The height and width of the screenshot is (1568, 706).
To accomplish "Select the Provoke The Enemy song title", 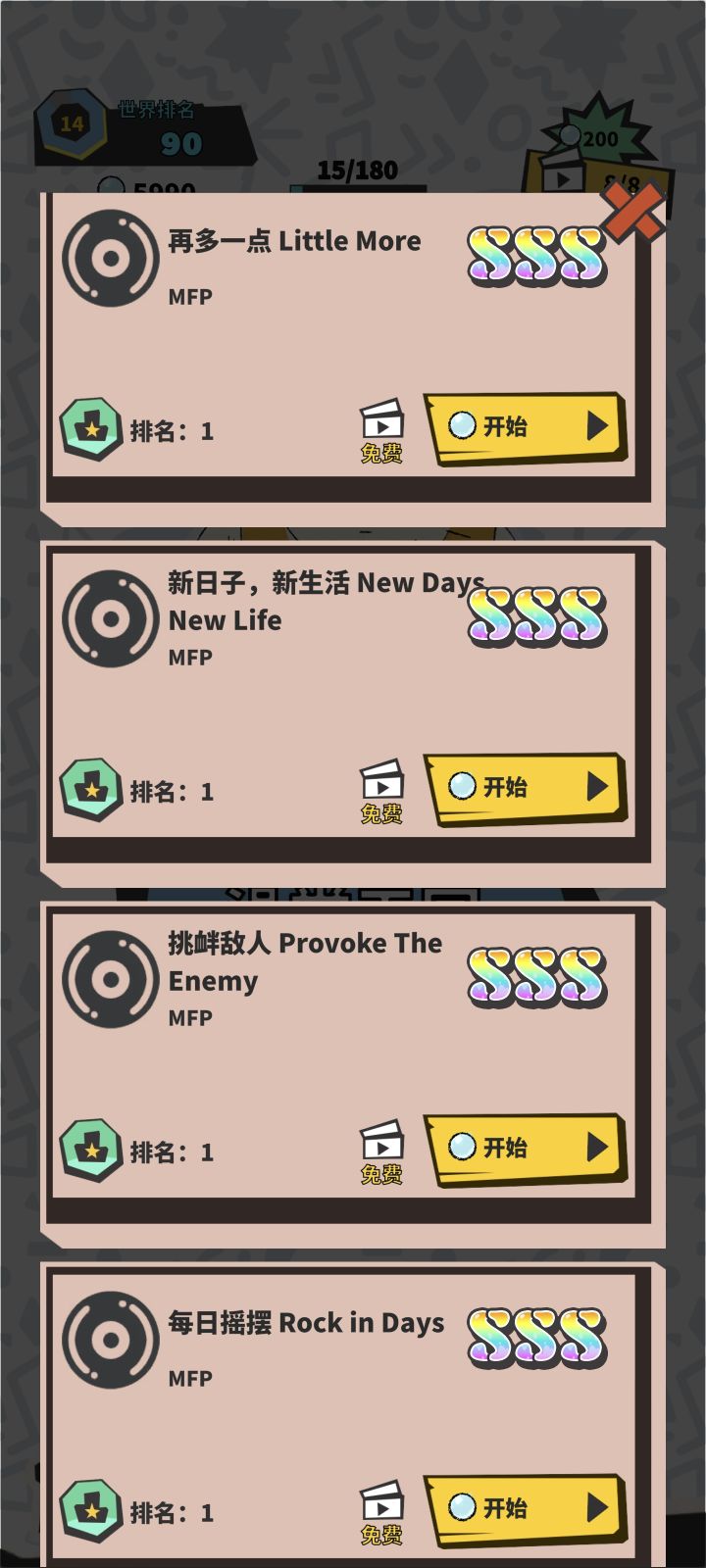I will (x=305, y=962).
